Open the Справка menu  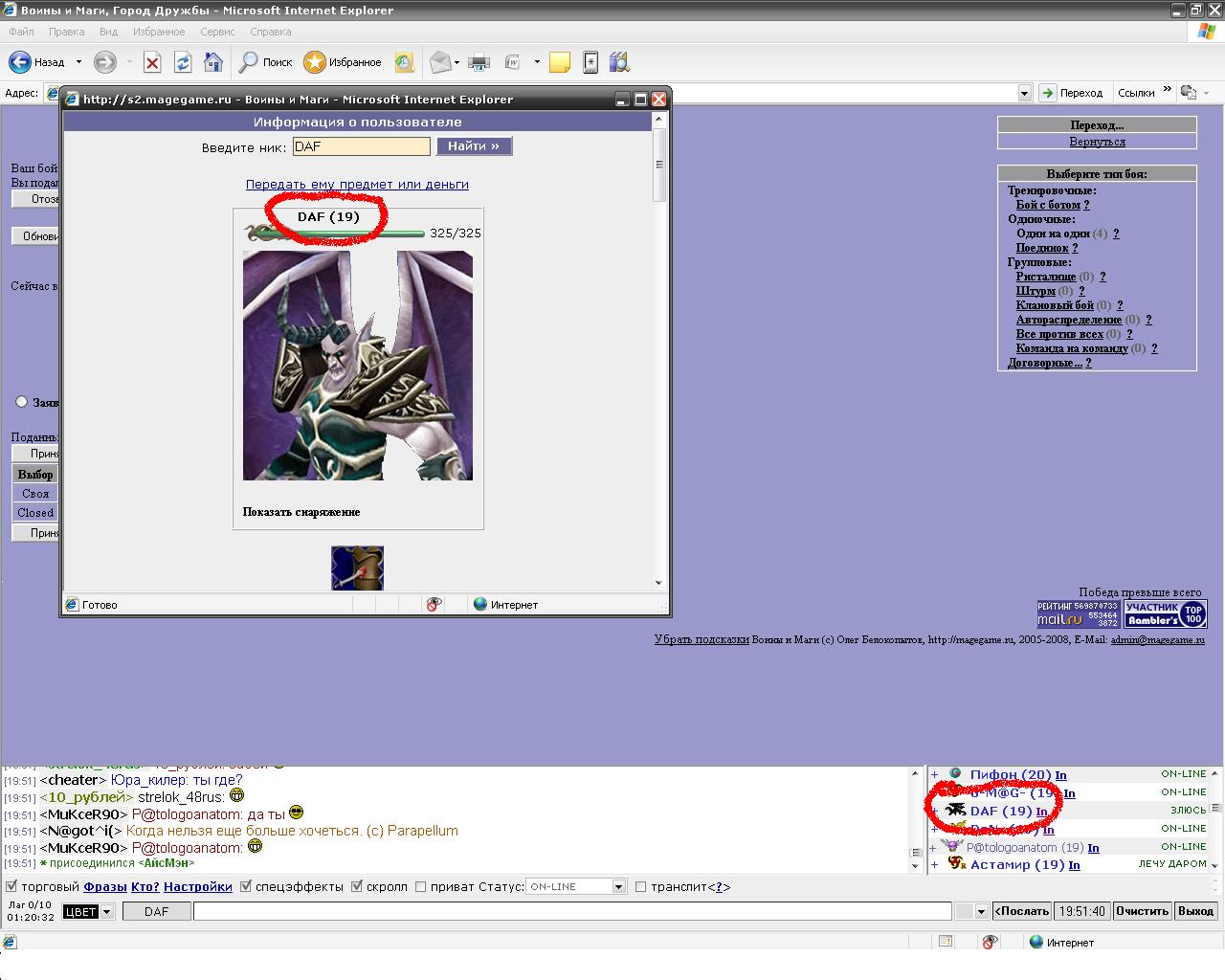point(270,32)
